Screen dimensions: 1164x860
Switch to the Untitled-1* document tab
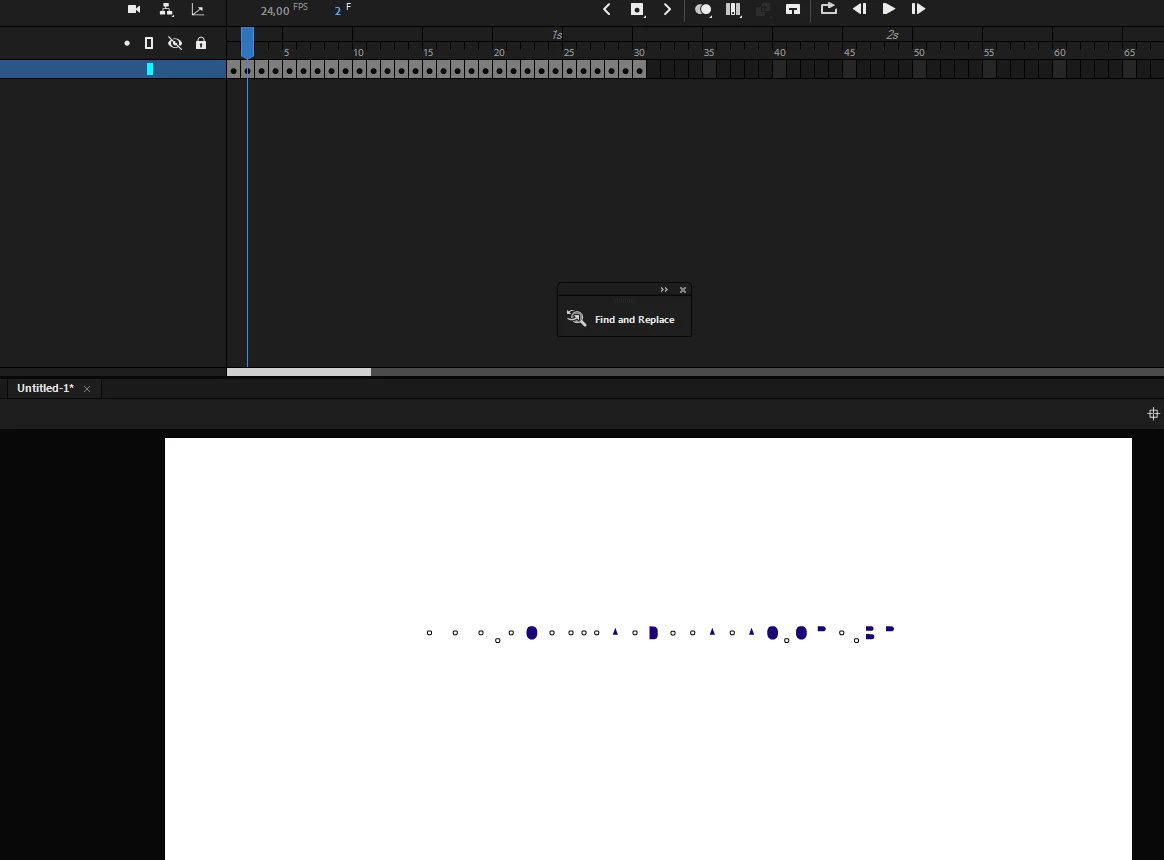[x=45, y=388]
